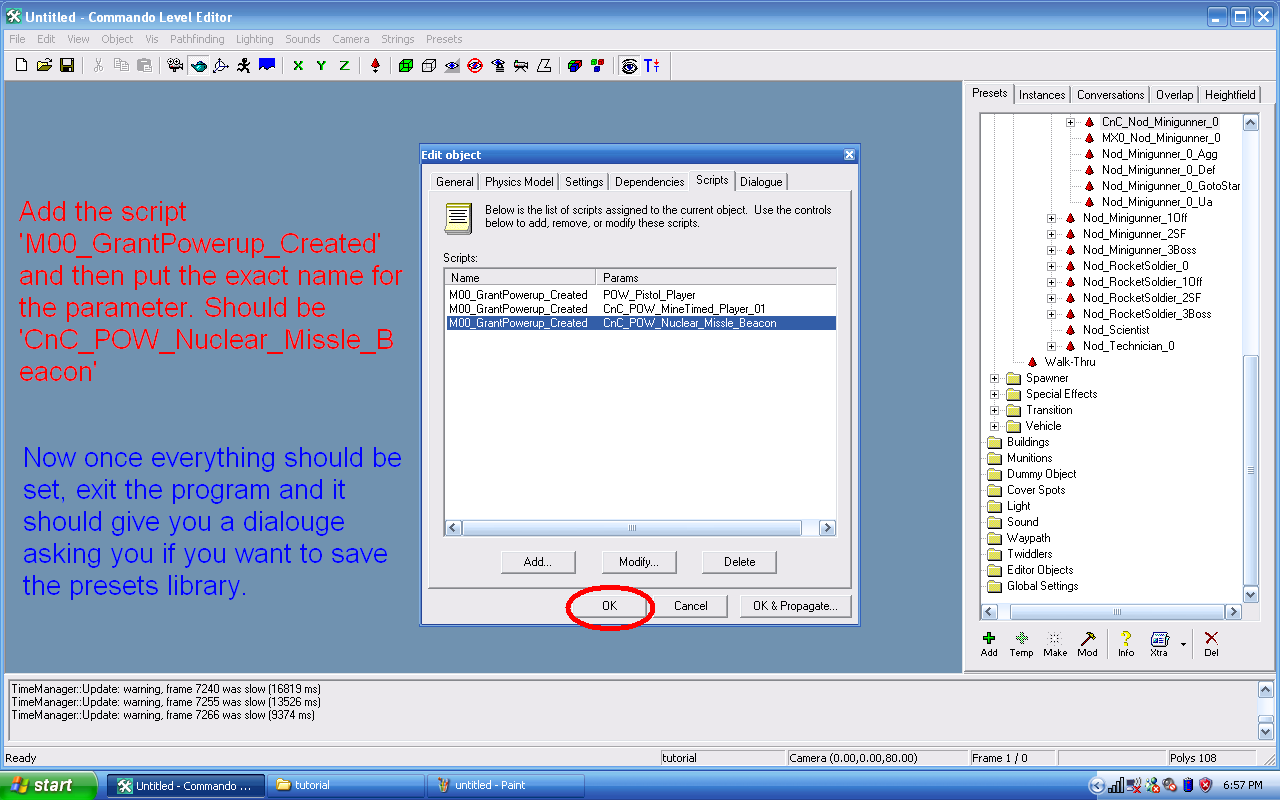Toggle X axis restriction
1280x800 pixels.
(x=298, y=66)
